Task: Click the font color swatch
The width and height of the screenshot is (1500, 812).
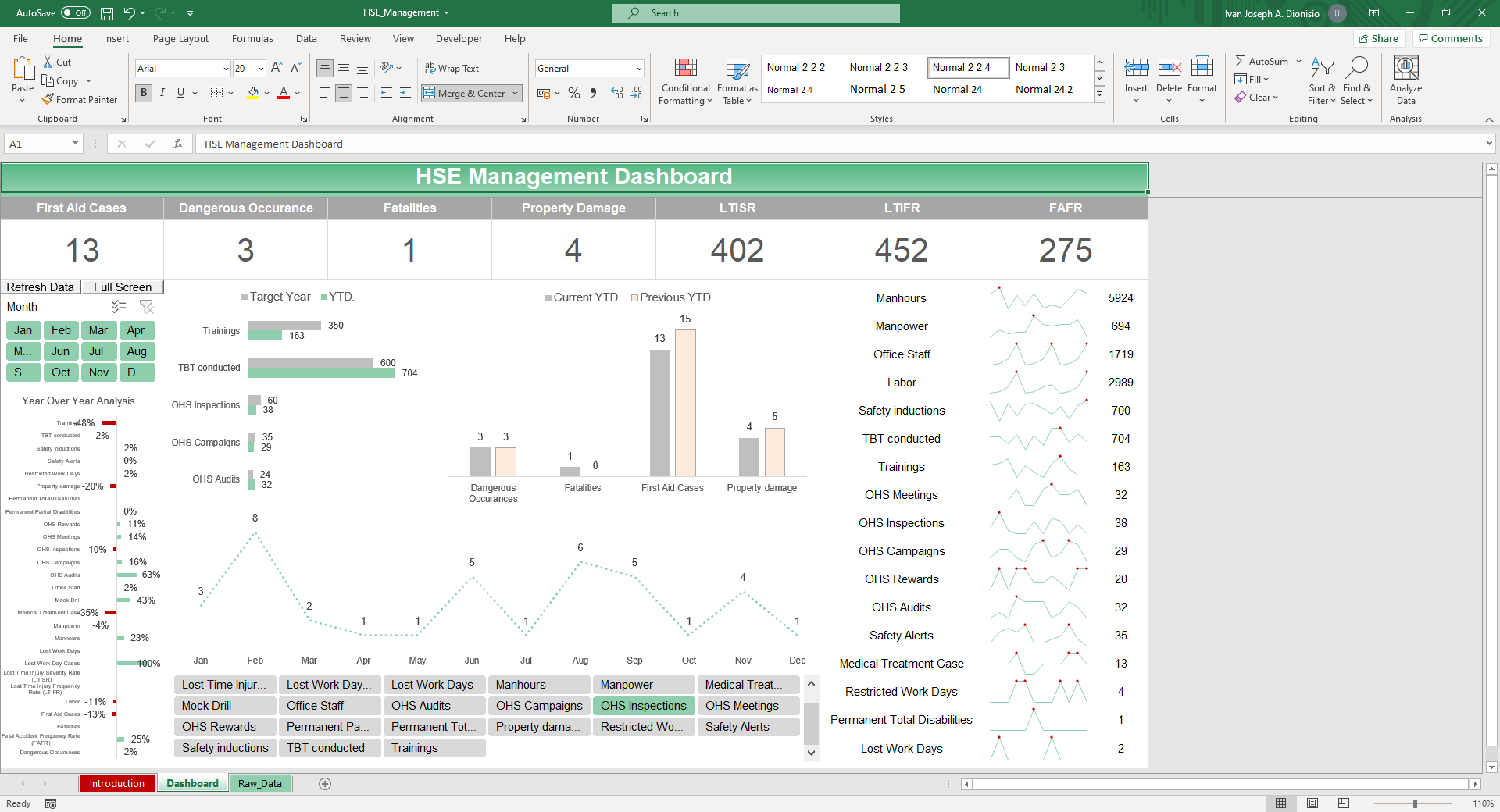Action: tap(284, 93)
